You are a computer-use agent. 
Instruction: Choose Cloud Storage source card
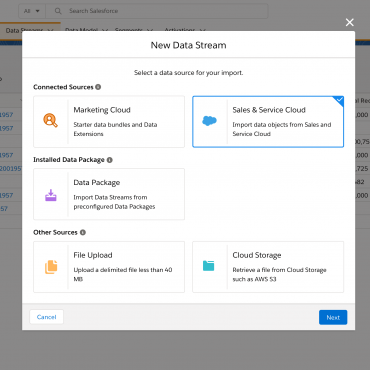click(268, 267)
